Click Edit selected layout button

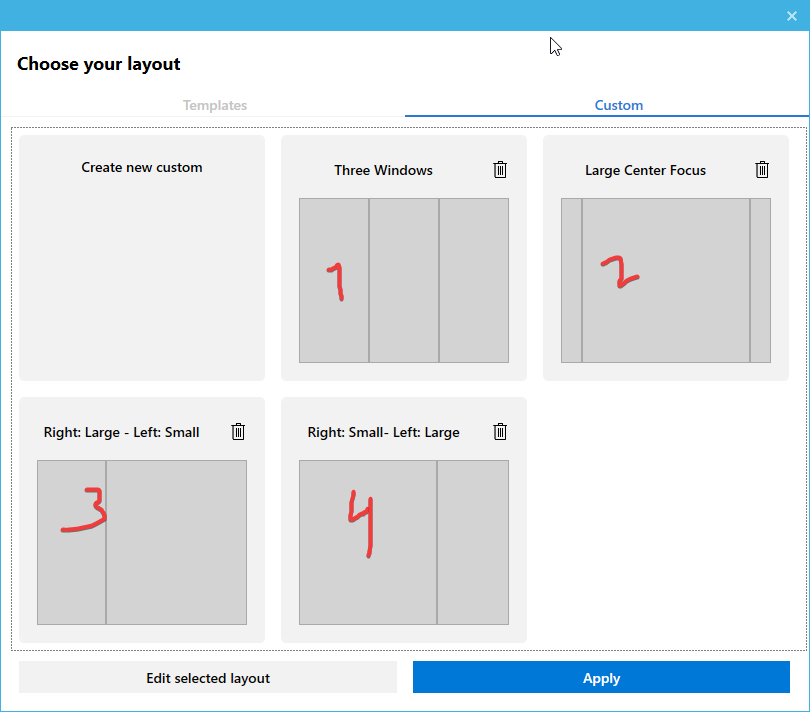tap(208, 677)
